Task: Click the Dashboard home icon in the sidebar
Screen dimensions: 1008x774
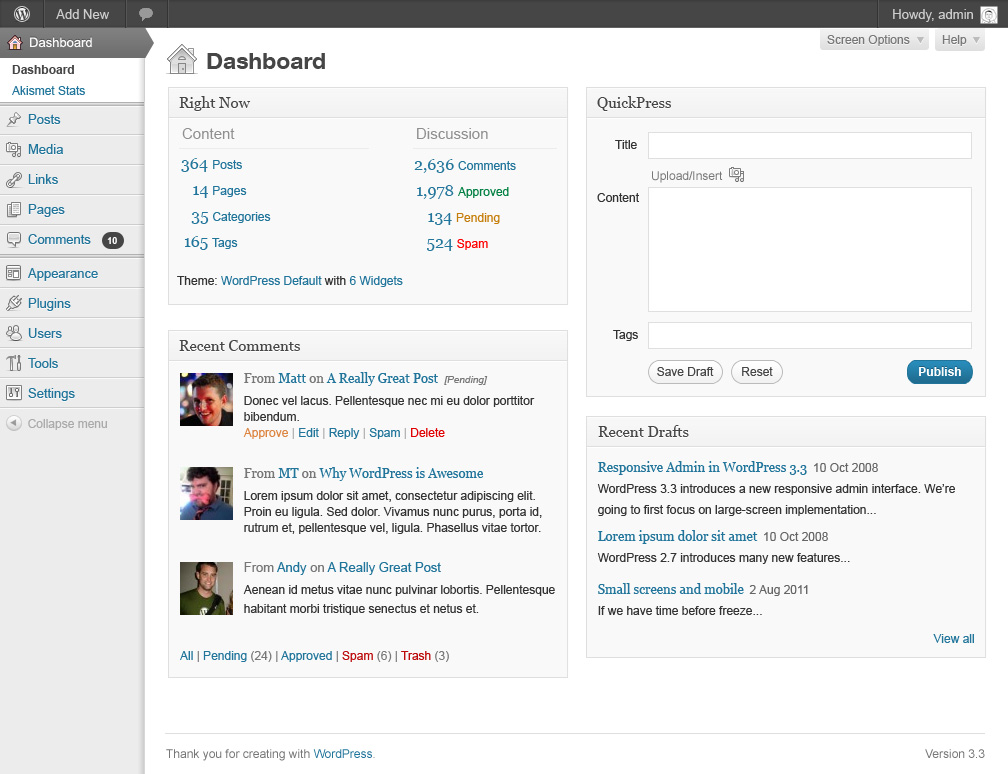Action: (15, 42)
